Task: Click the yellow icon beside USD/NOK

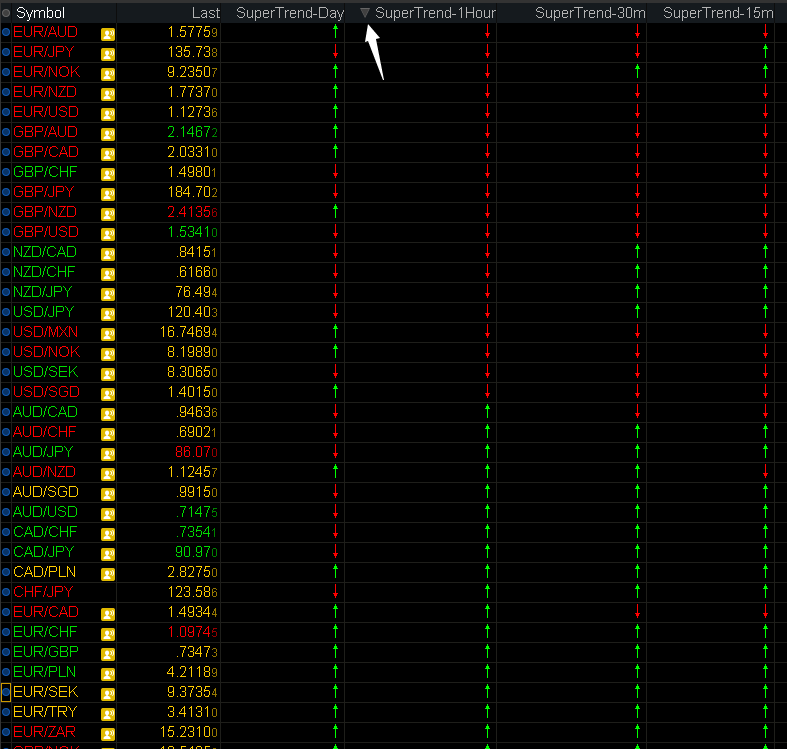Action: pos(108,354)
